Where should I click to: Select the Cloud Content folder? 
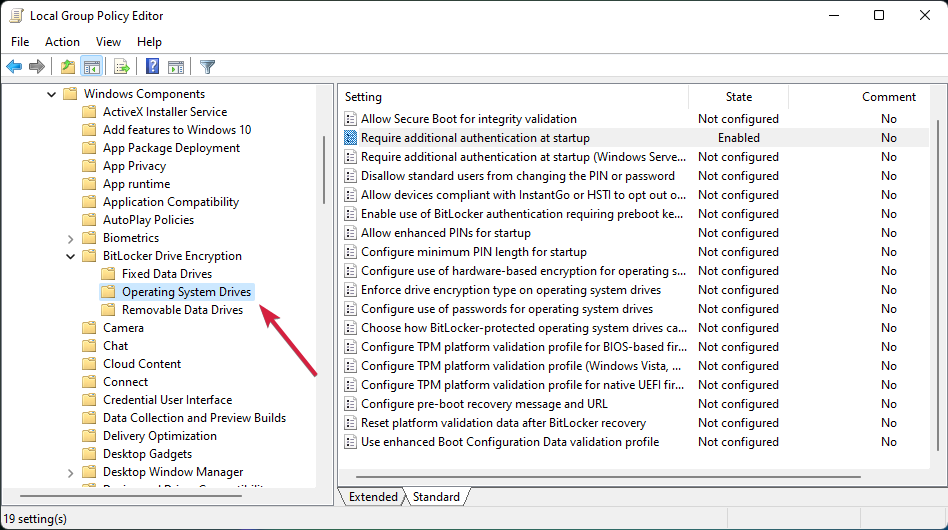click(x=142, y=364)
